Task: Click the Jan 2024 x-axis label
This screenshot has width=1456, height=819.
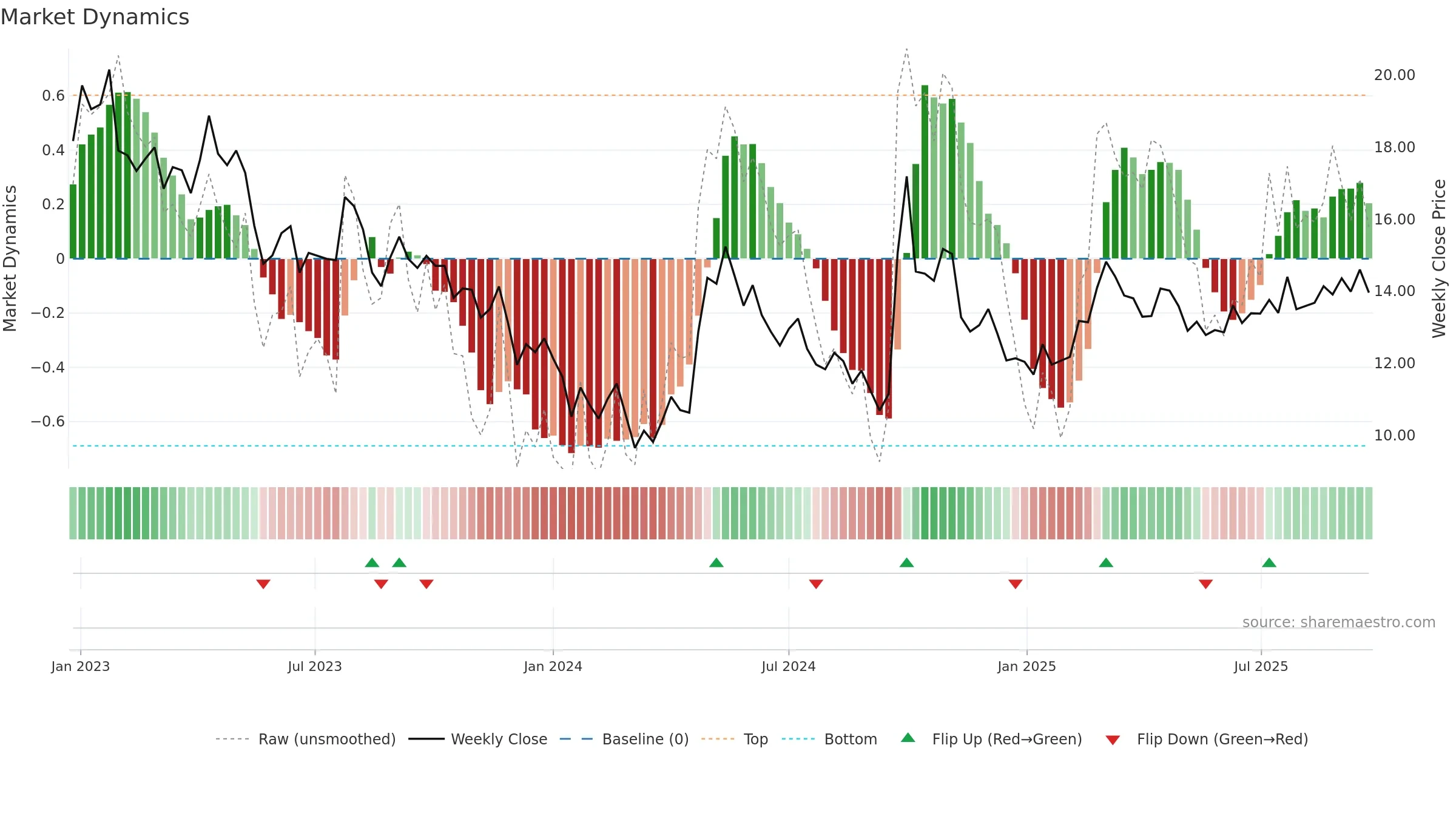Action: (553, 666)
